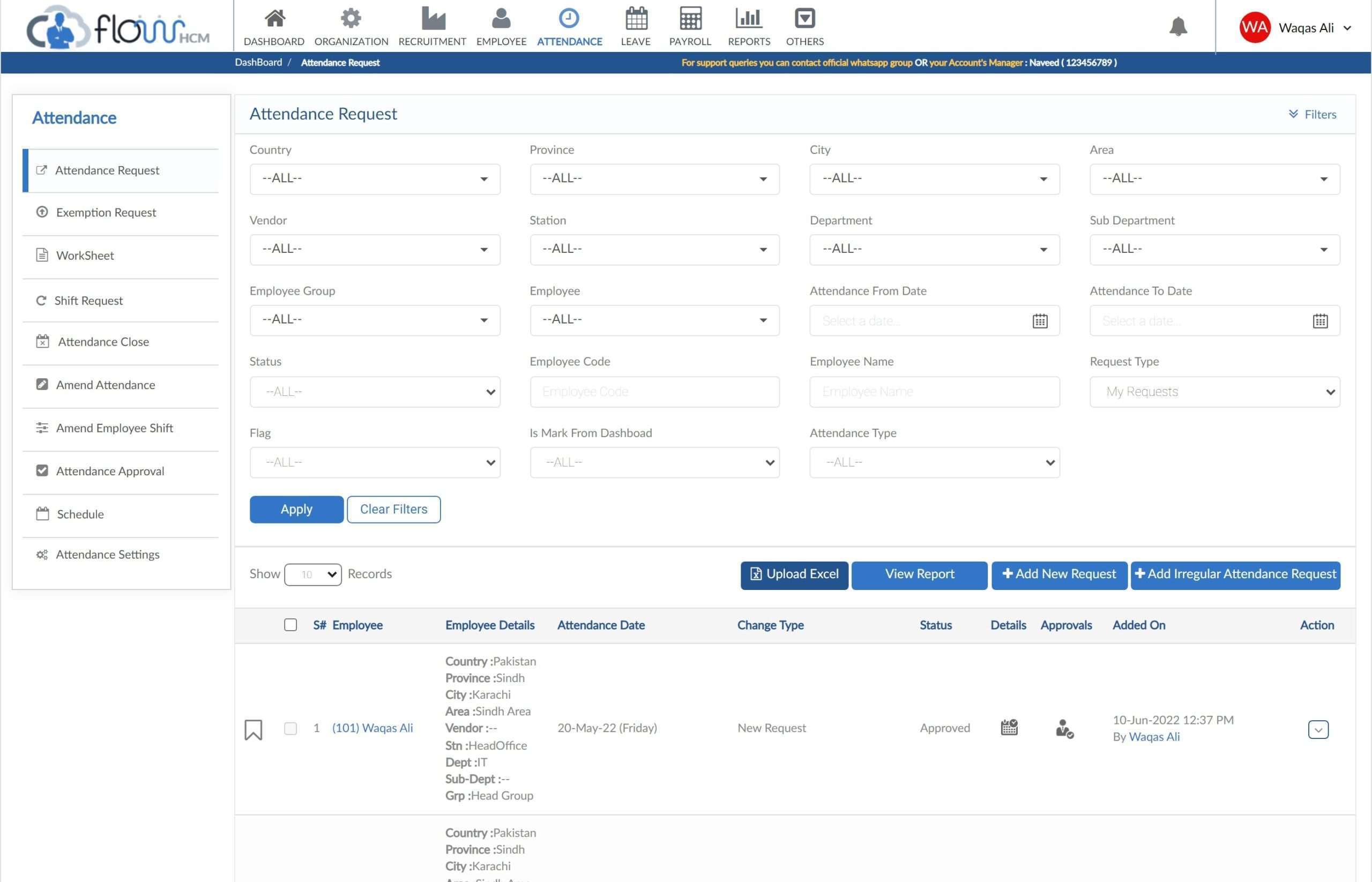Open WorkSheet from sidebar

click(x=121, y=256)
